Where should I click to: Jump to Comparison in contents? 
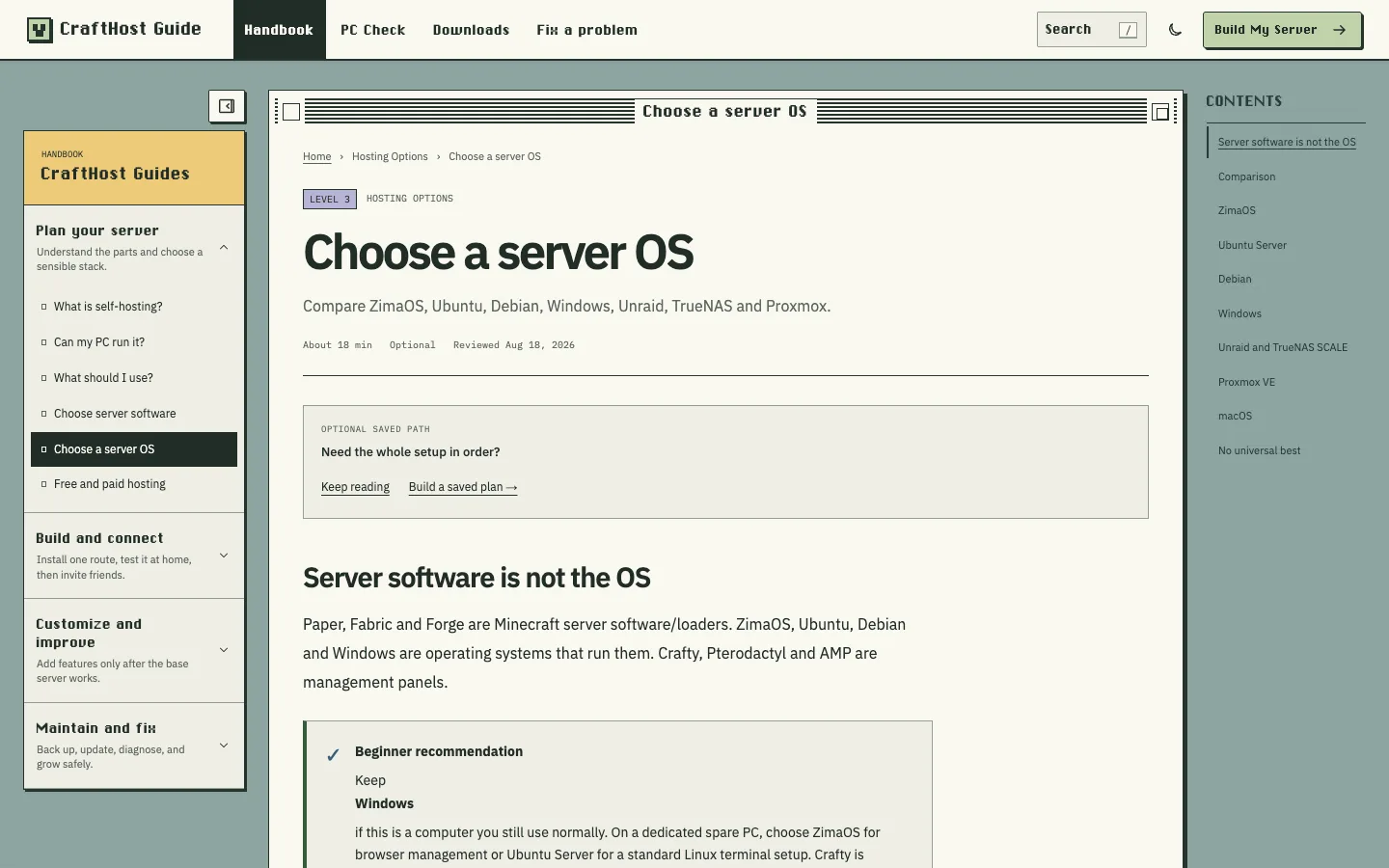click(1246, 177)
